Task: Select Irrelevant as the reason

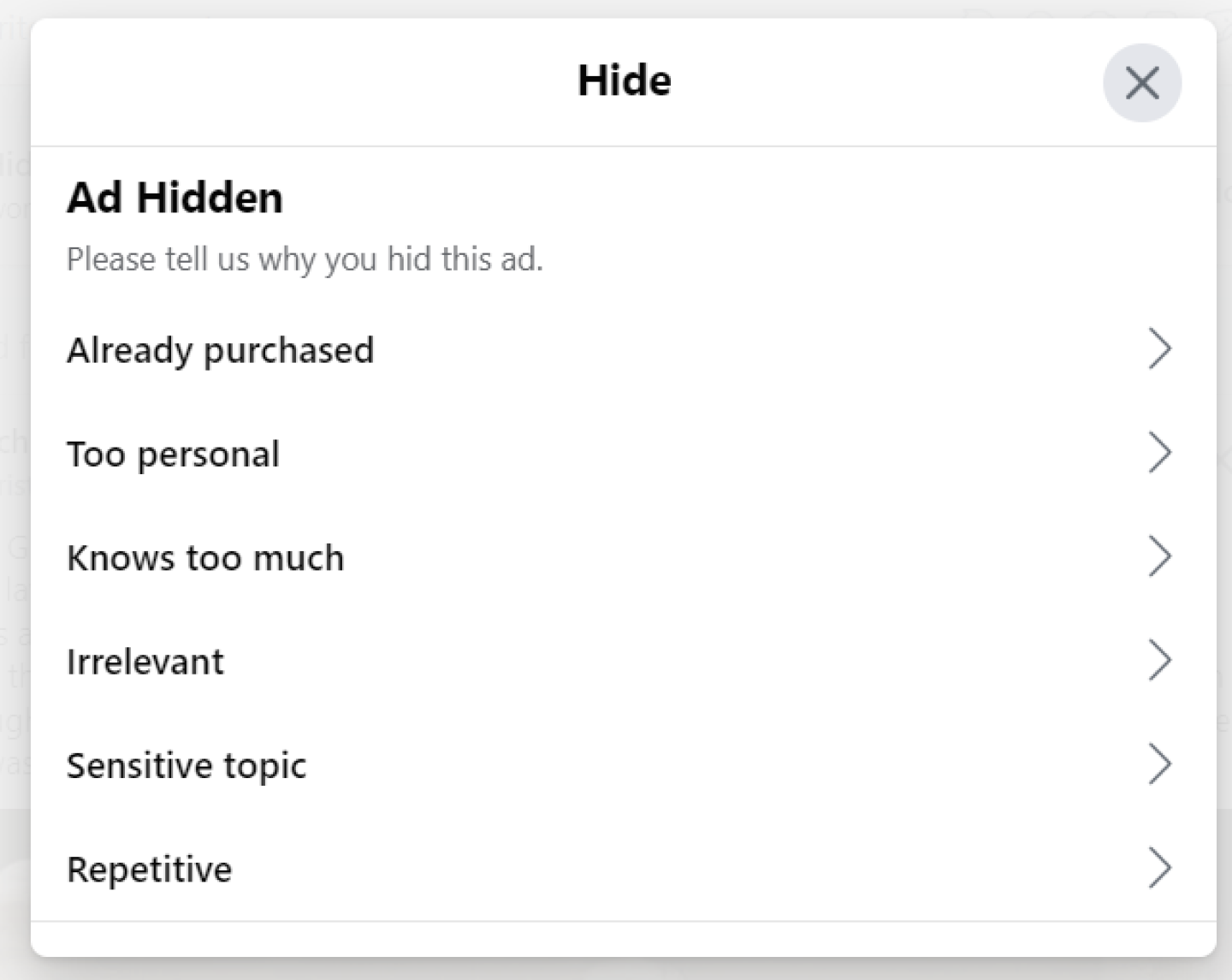Action: (145, 662)
